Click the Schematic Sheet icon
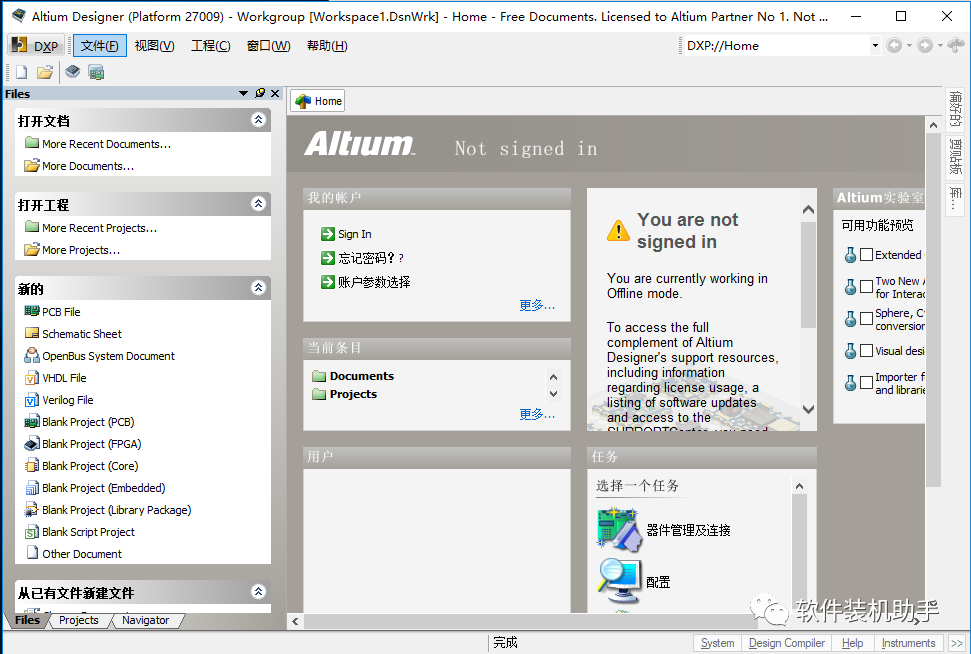971x654 pixels. pyautogui.click(x=32, y=333)
